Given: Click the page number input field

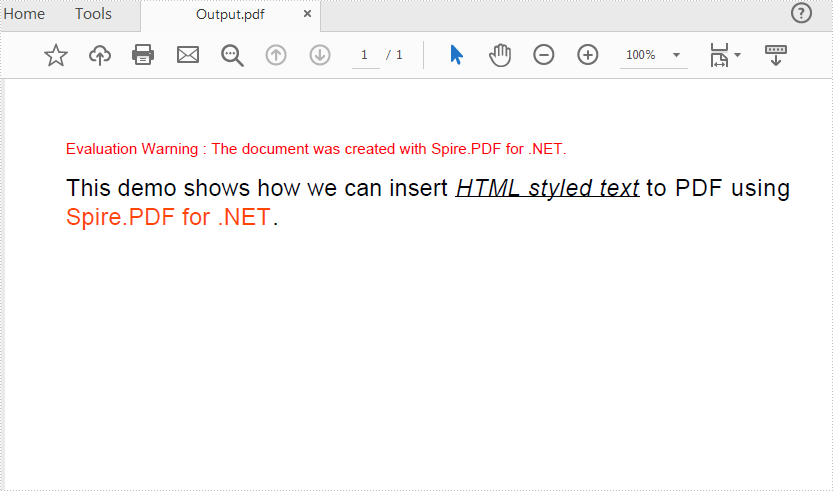Looking at the screenshot, I should click(366, 55).
